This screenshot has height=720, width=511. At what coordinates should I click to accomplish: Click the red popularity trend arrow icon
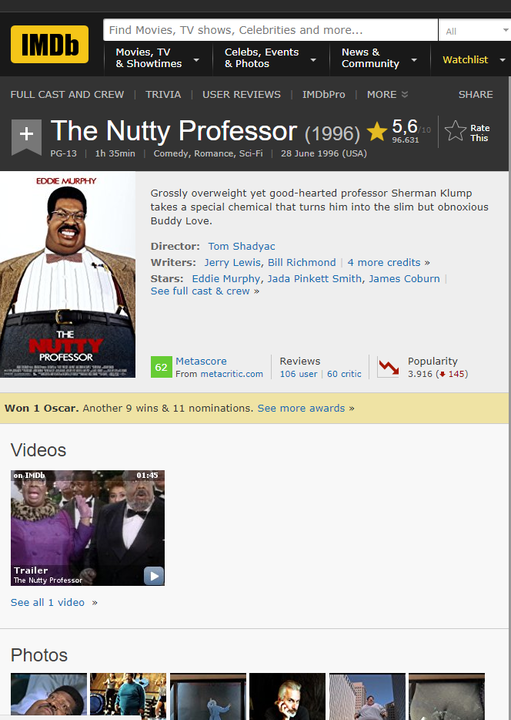pos(388,367)
